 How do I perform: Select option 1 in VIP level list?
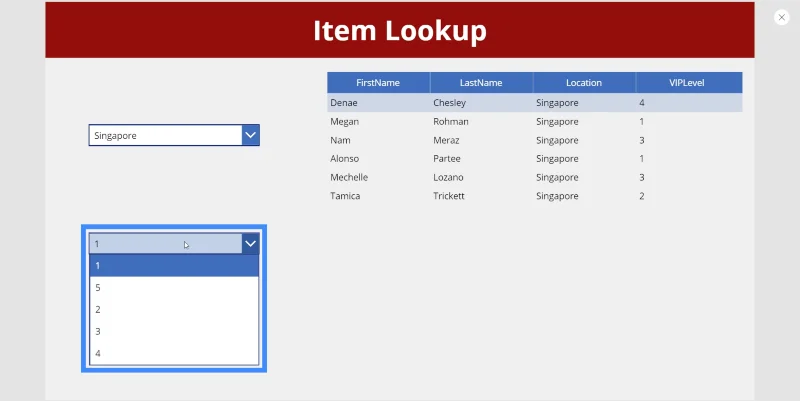tap(174, 265)
